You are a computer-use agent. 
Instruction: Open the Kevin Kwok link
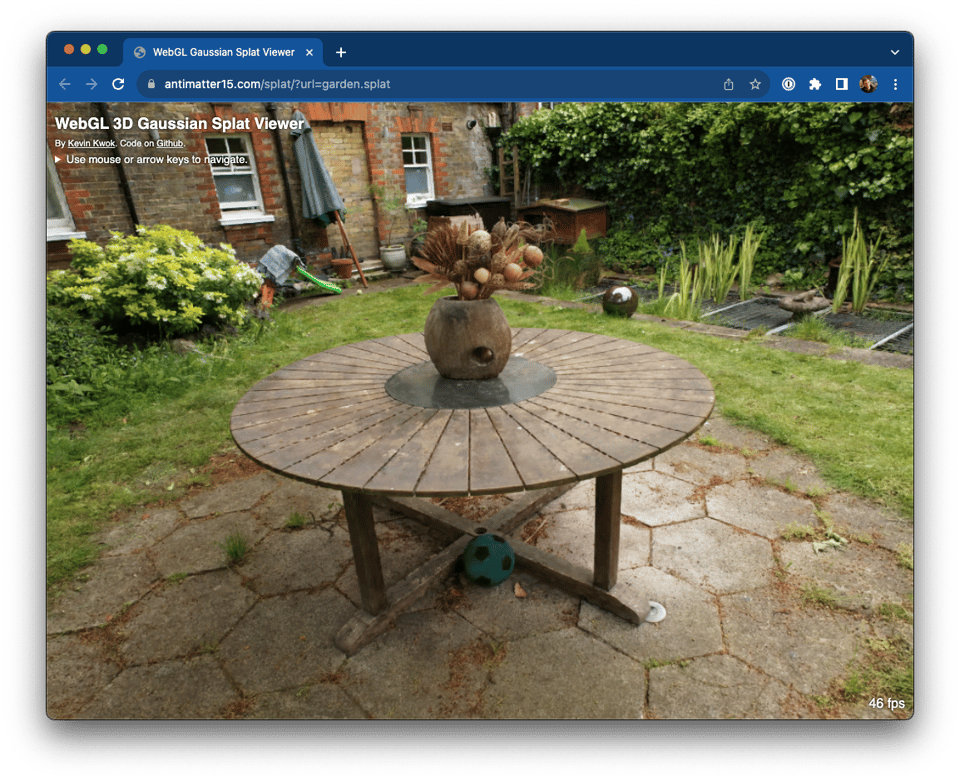point(89,143)
